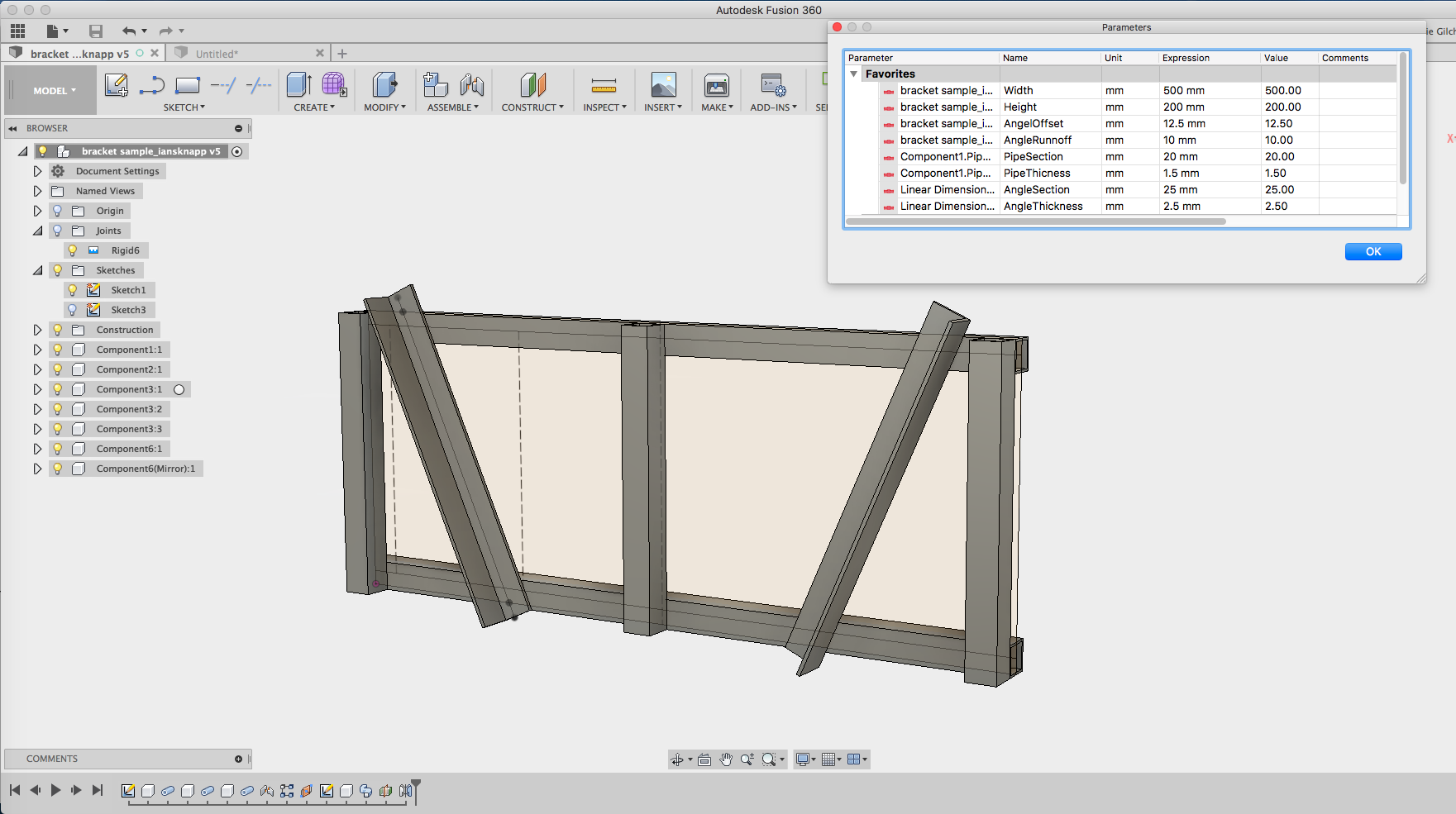The height and width of the screenshot is (814, 1456).
Task: Switch to the Untitled document tab
Action: (x=218, y=53)
